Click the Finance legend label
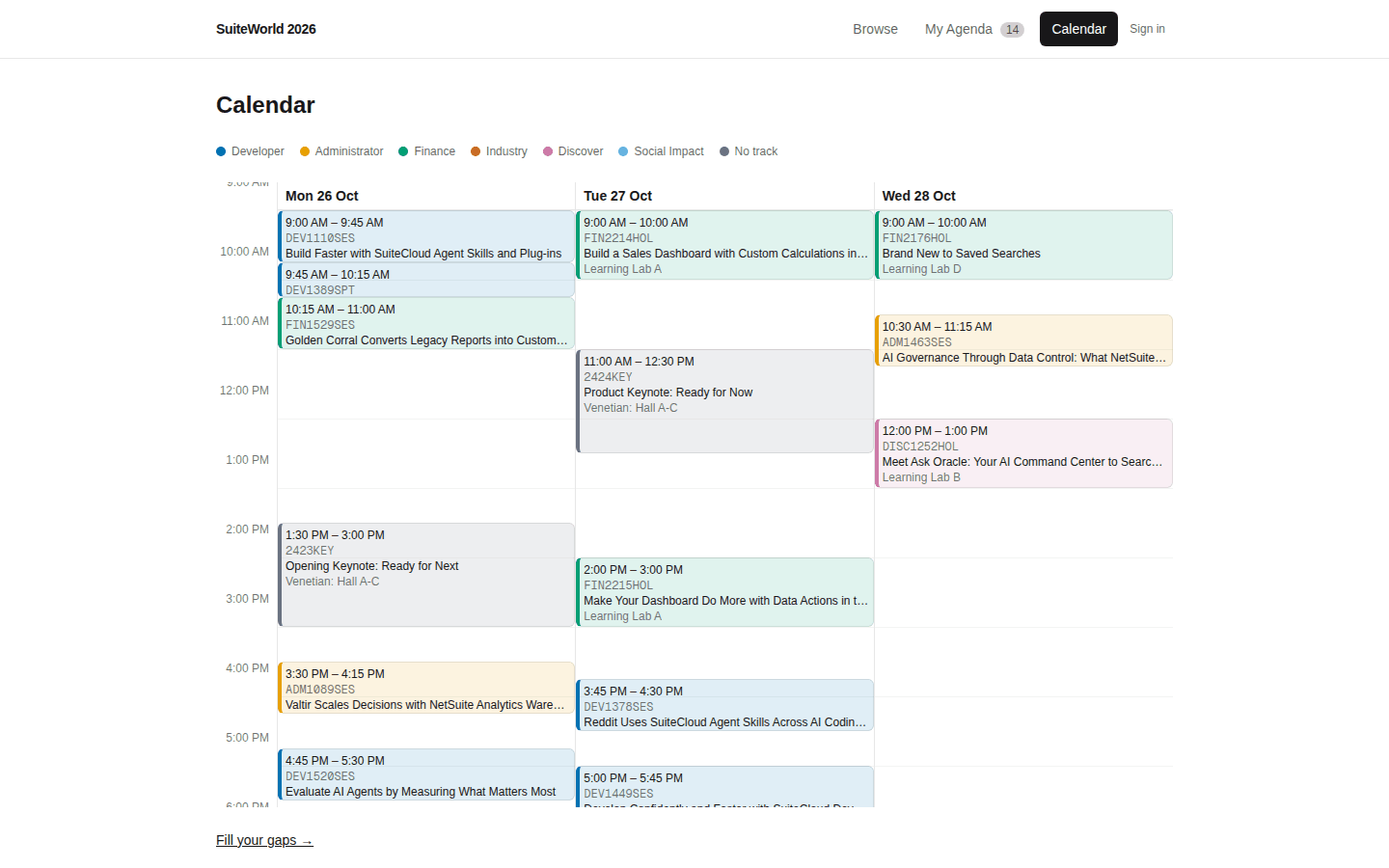Viewport: 1389px width, 868px height. [x=434, y=151]
